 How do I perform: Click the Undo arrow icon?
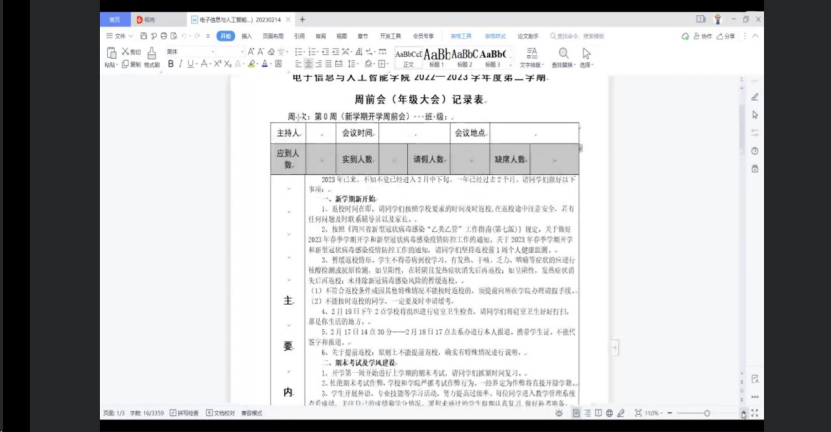184,36
